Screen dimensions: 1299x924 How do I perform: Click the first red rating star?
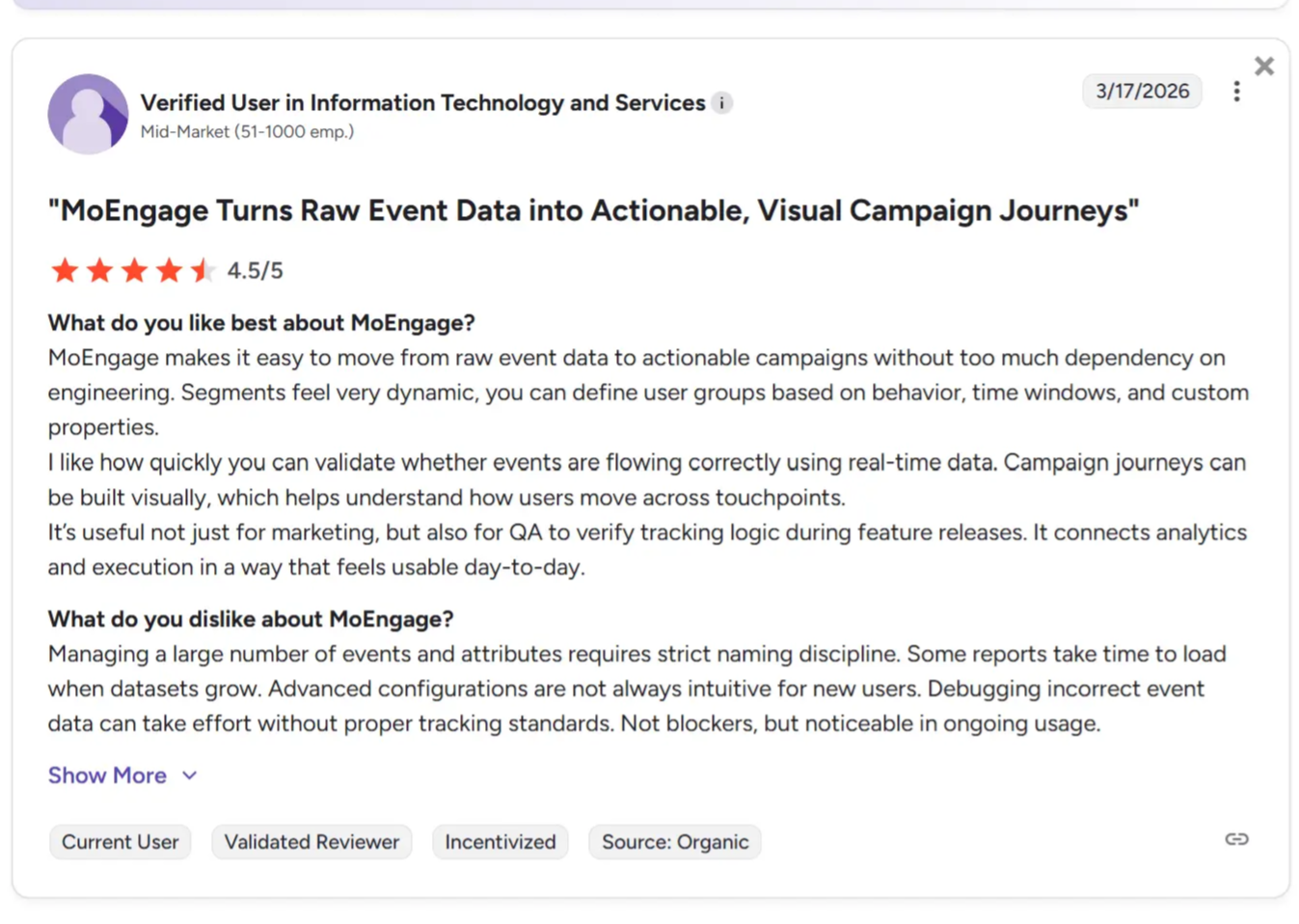click(x=65, y=271)
